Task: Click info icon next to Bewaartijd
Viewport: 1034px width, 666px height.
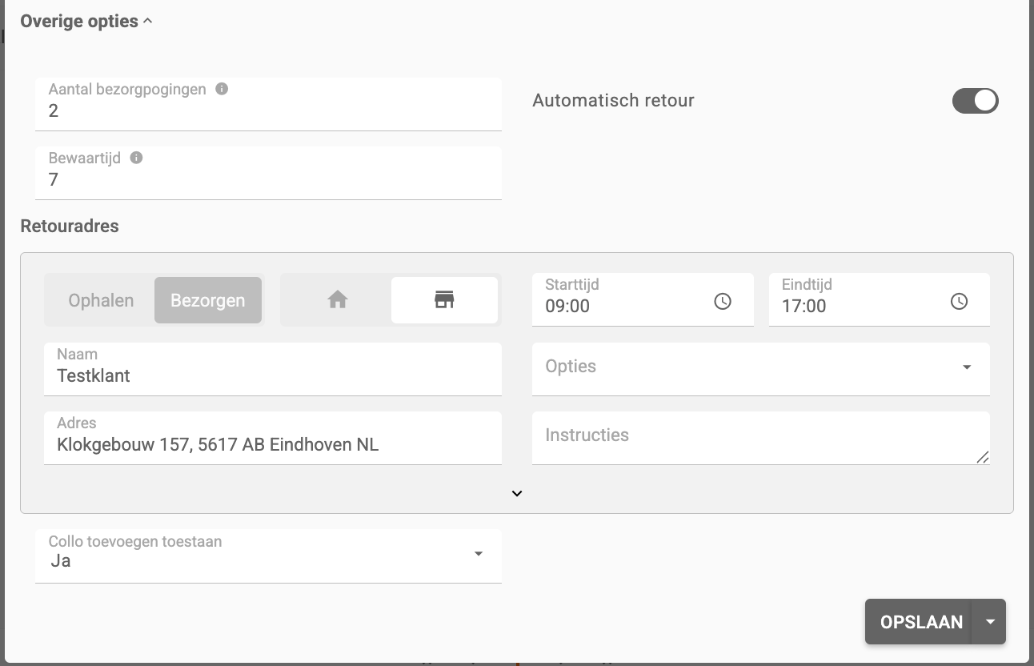Action: pyautogui.click(x=137, y=158)
